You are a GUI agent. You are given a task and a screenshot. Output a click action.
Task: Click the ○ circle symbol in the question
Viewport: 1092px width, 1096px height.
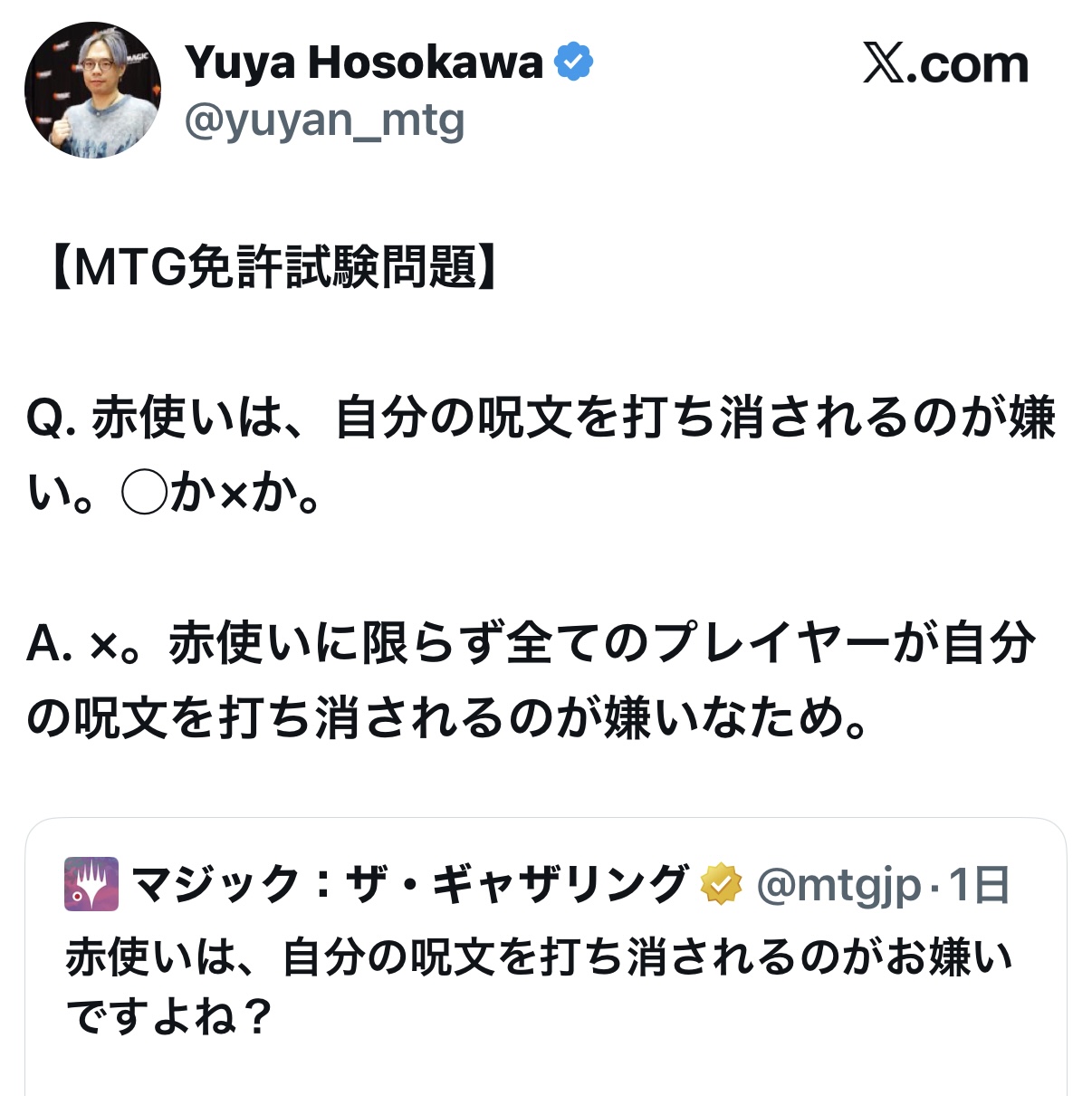pos(144,494)
